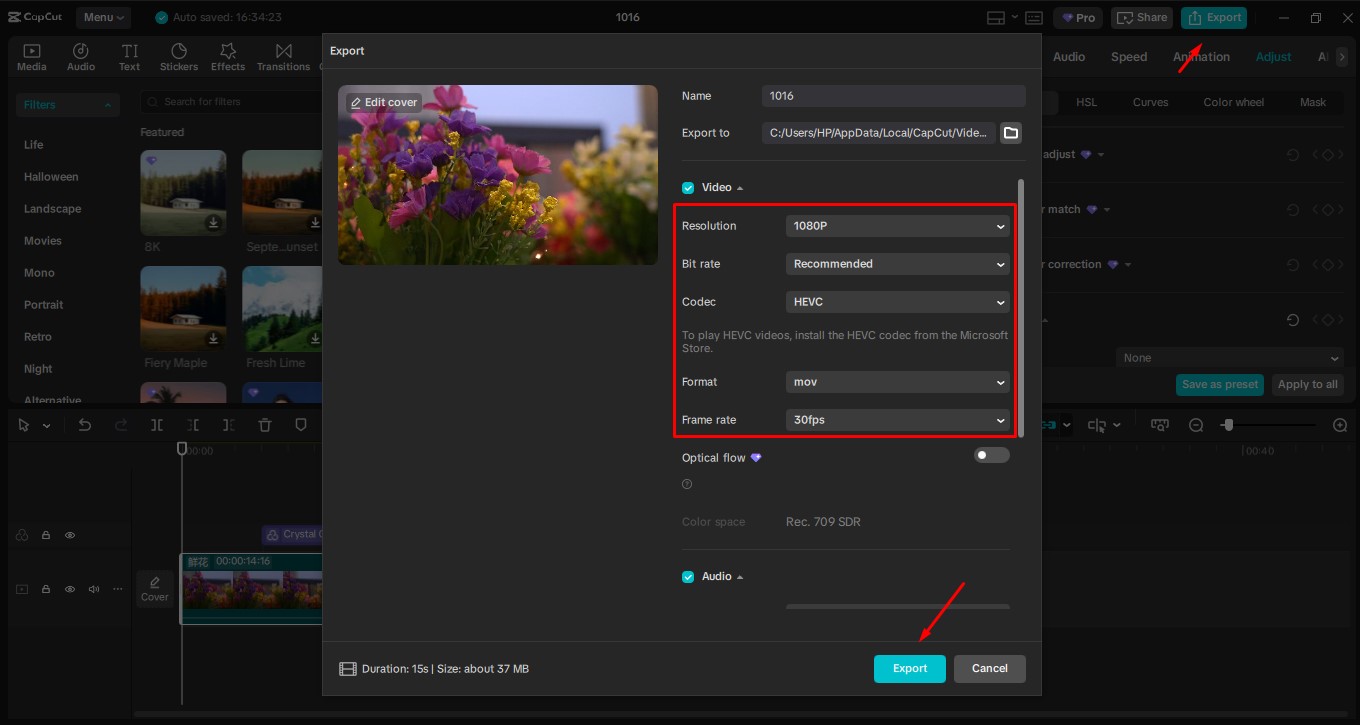Open the Codec dropdown showing HEVC

coord(897,301)
